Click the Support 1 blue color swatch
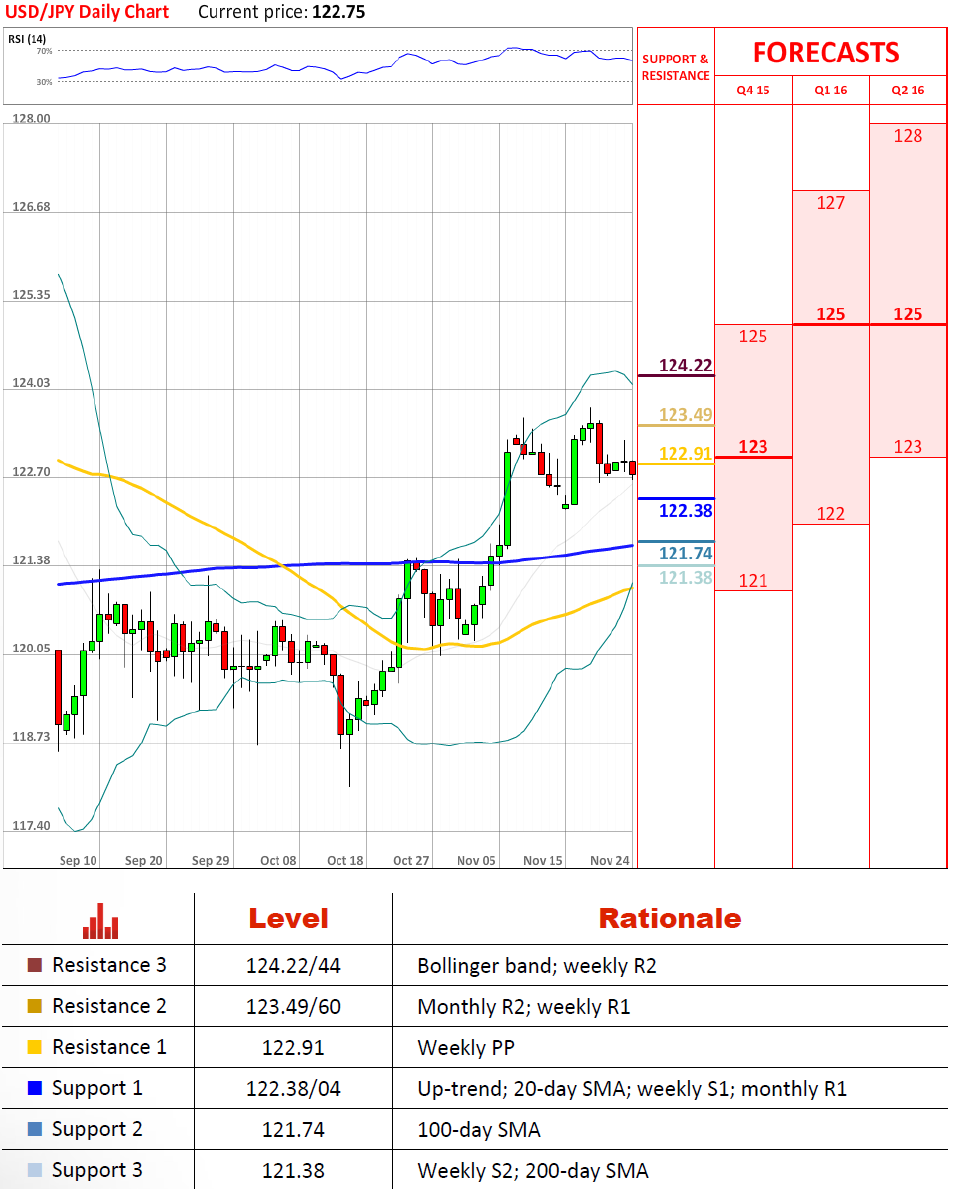Image resolution: width=954 pixels, height=1189 pixels. point(34,1088)
